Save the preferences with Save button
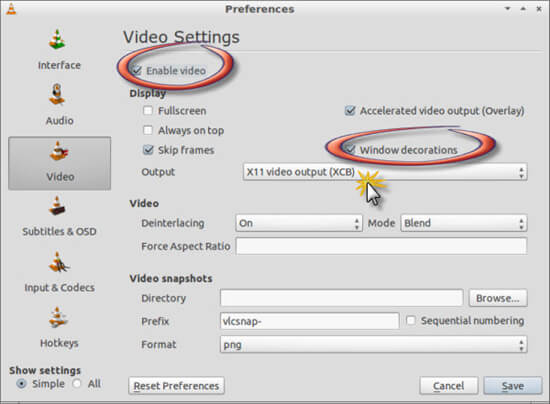Image resolution: width=550 pixels, height=404 pixels. pyautogui.click(x=512, y=386)
